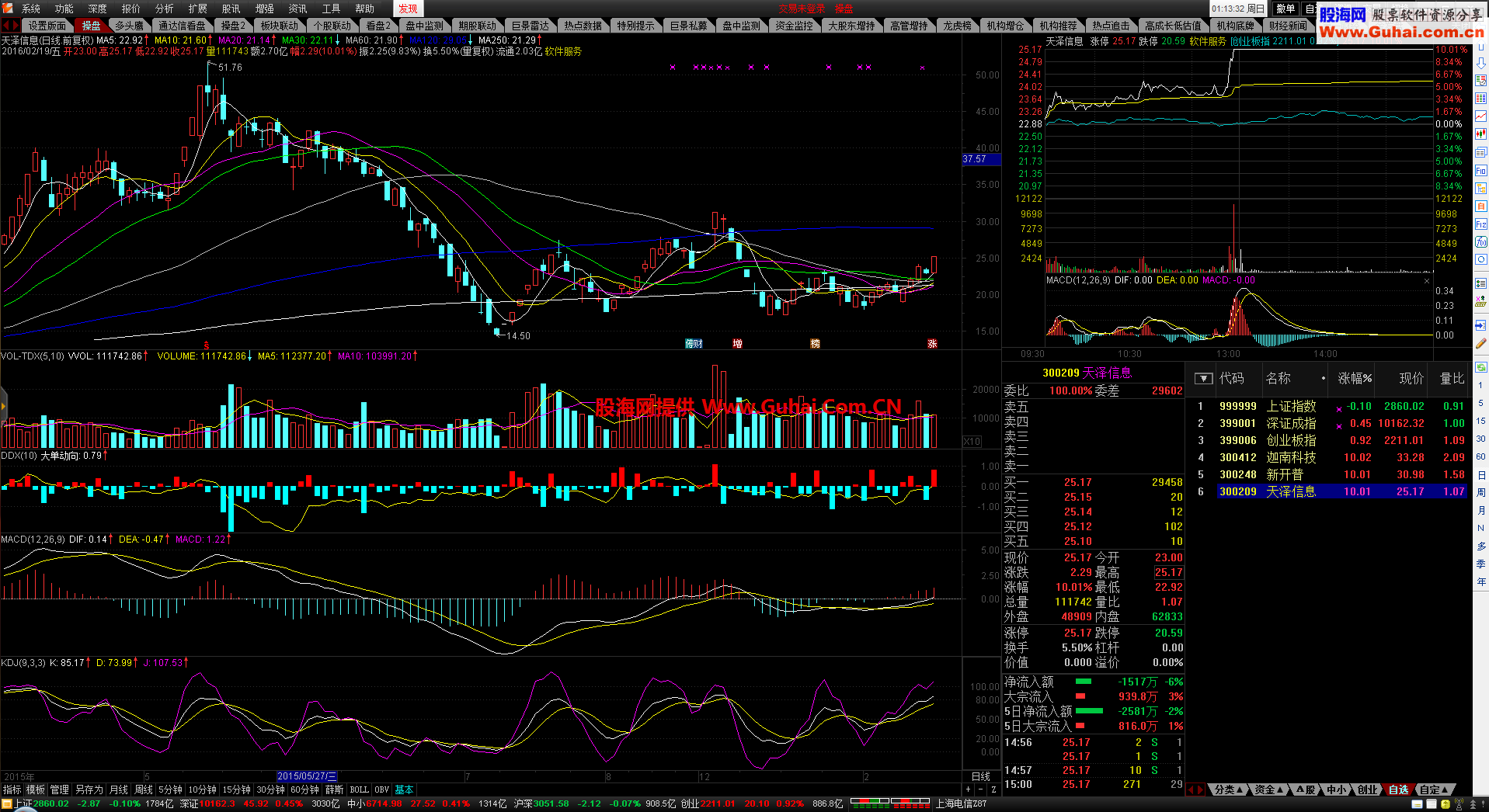Sort watchlist by 名称 column header
The image size is (1489, 812).
(x=1279, y=379)
